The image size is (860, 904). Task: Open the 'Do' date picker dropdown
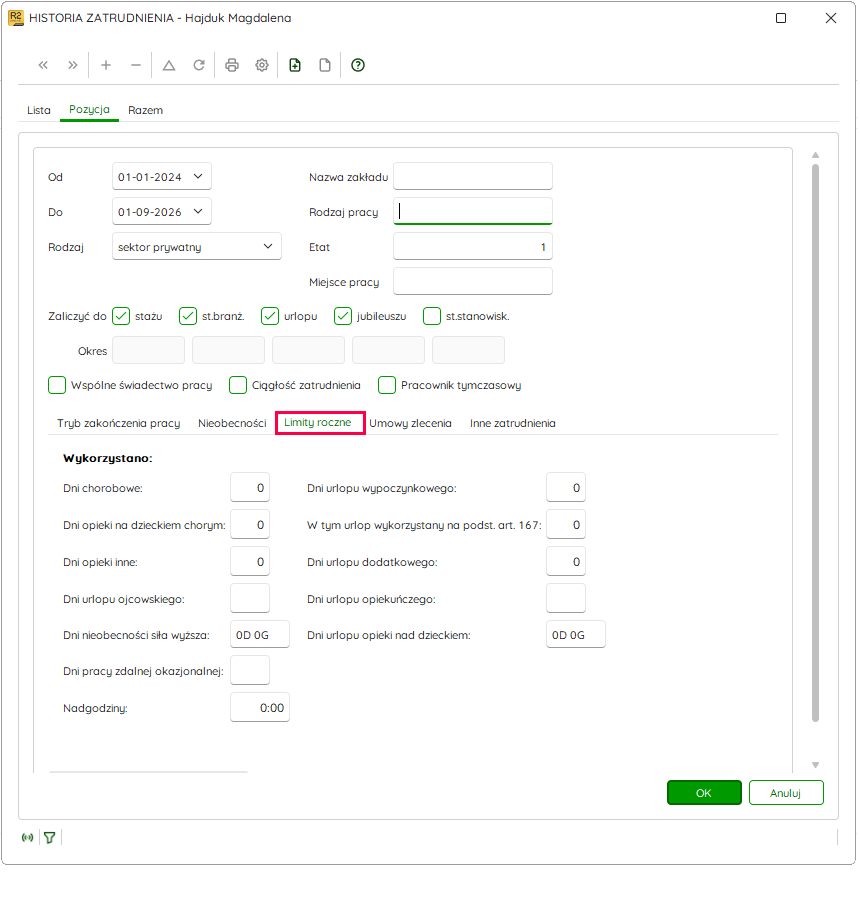(198, 212)
